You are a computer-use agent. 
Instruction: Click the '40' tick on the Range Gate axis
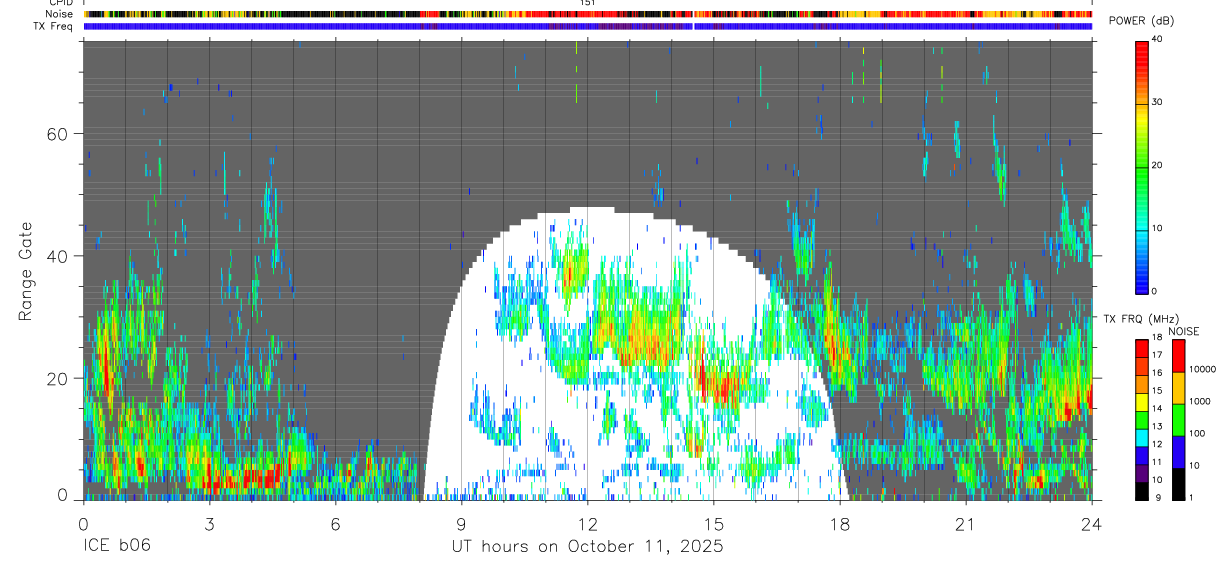click(x=59, y=256)
